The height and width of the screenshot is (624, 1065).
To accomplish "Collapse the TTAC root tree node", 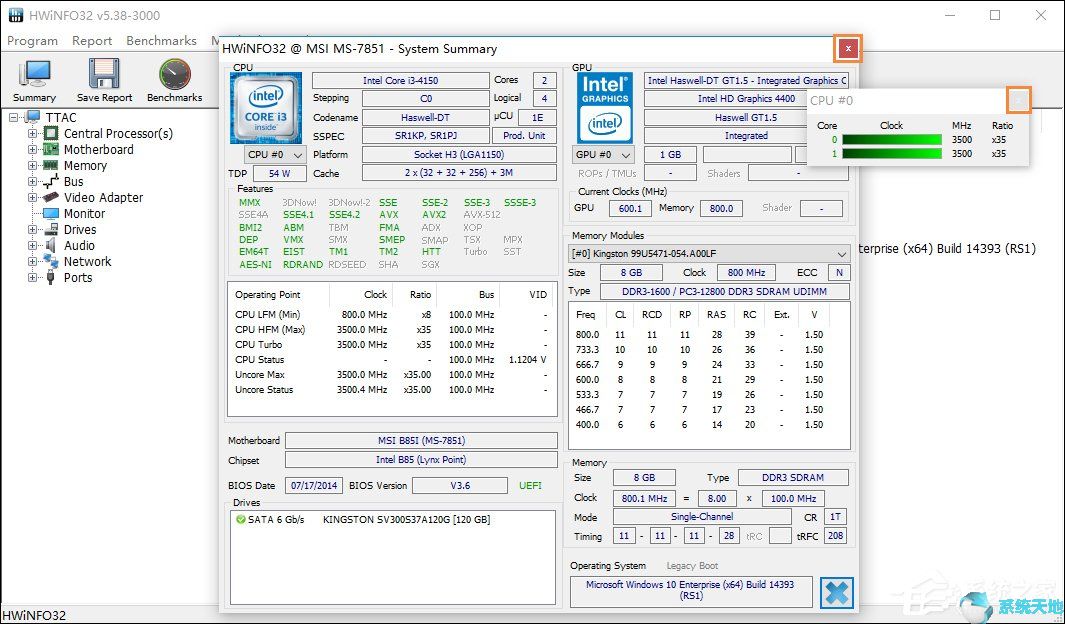I will tap(14, 117).
